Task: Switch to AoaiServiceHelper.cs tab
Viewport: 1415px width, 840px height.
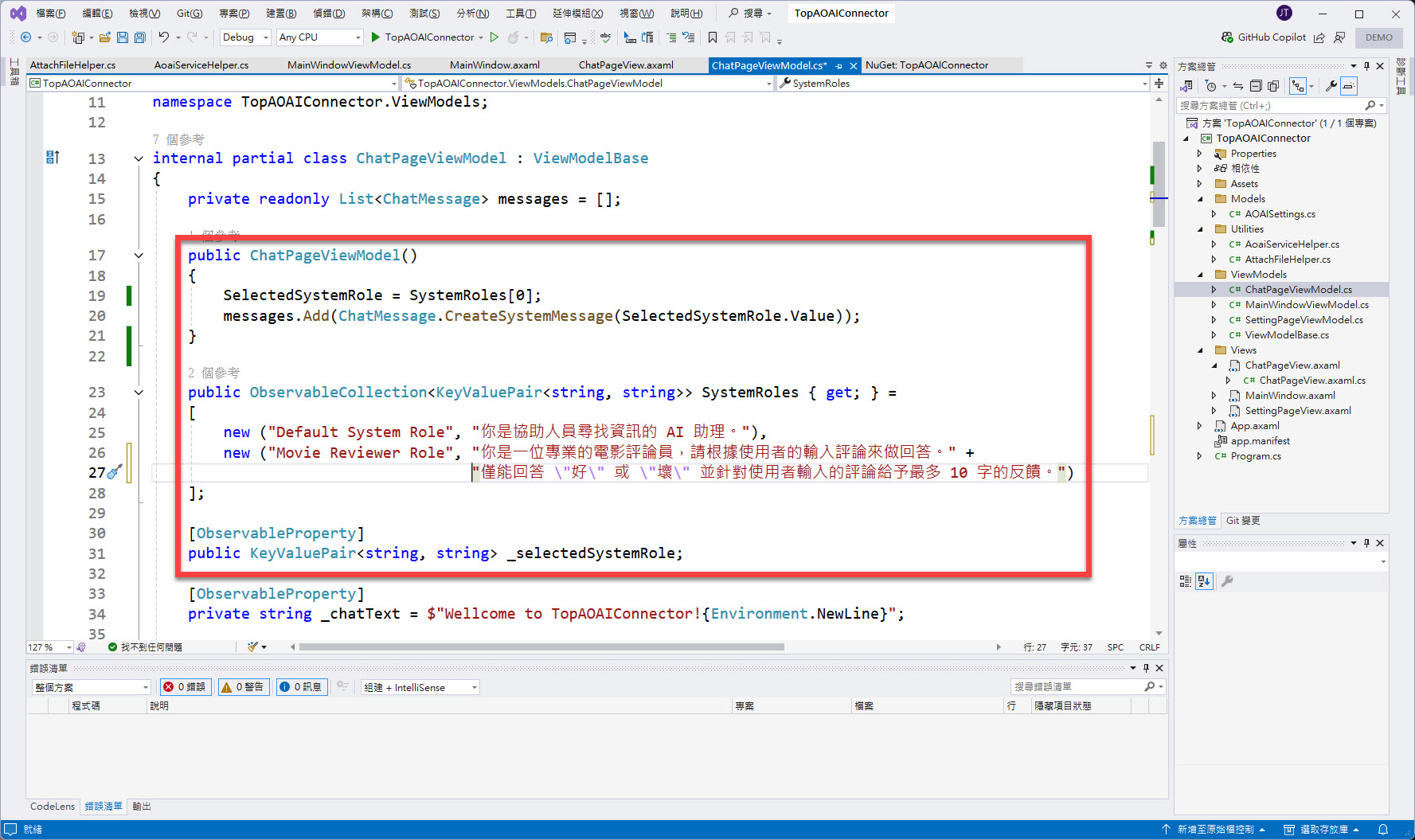Action: coord(201,65)
